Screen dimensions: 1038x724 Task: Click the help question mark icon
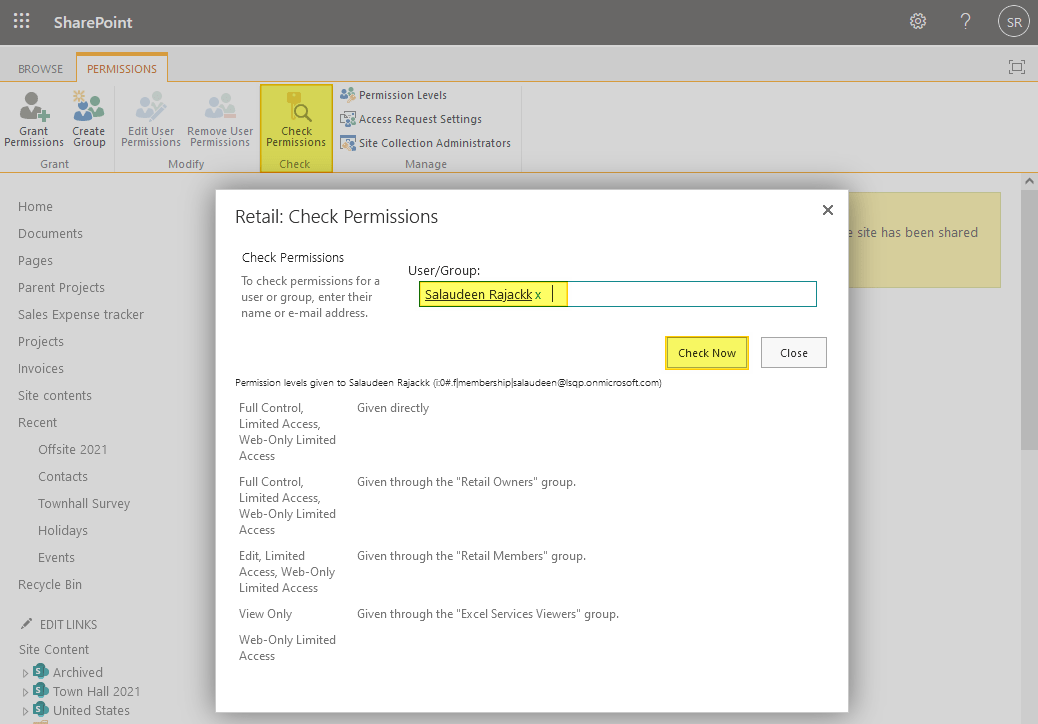[964, 20]
